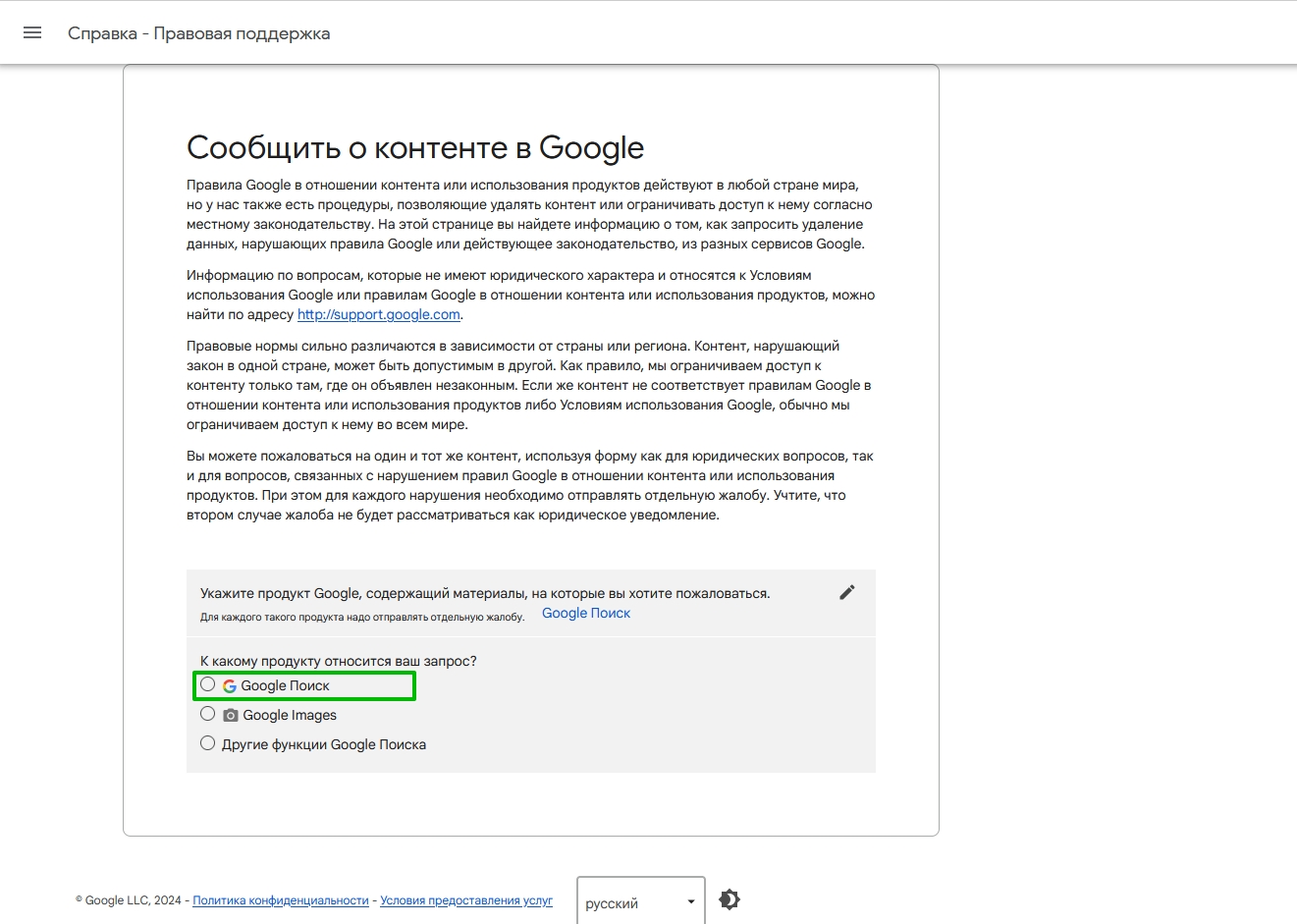The image size is (1297, 924).
Task: Toggle dark theme brightness icon
Action: (x=730, y=899)
